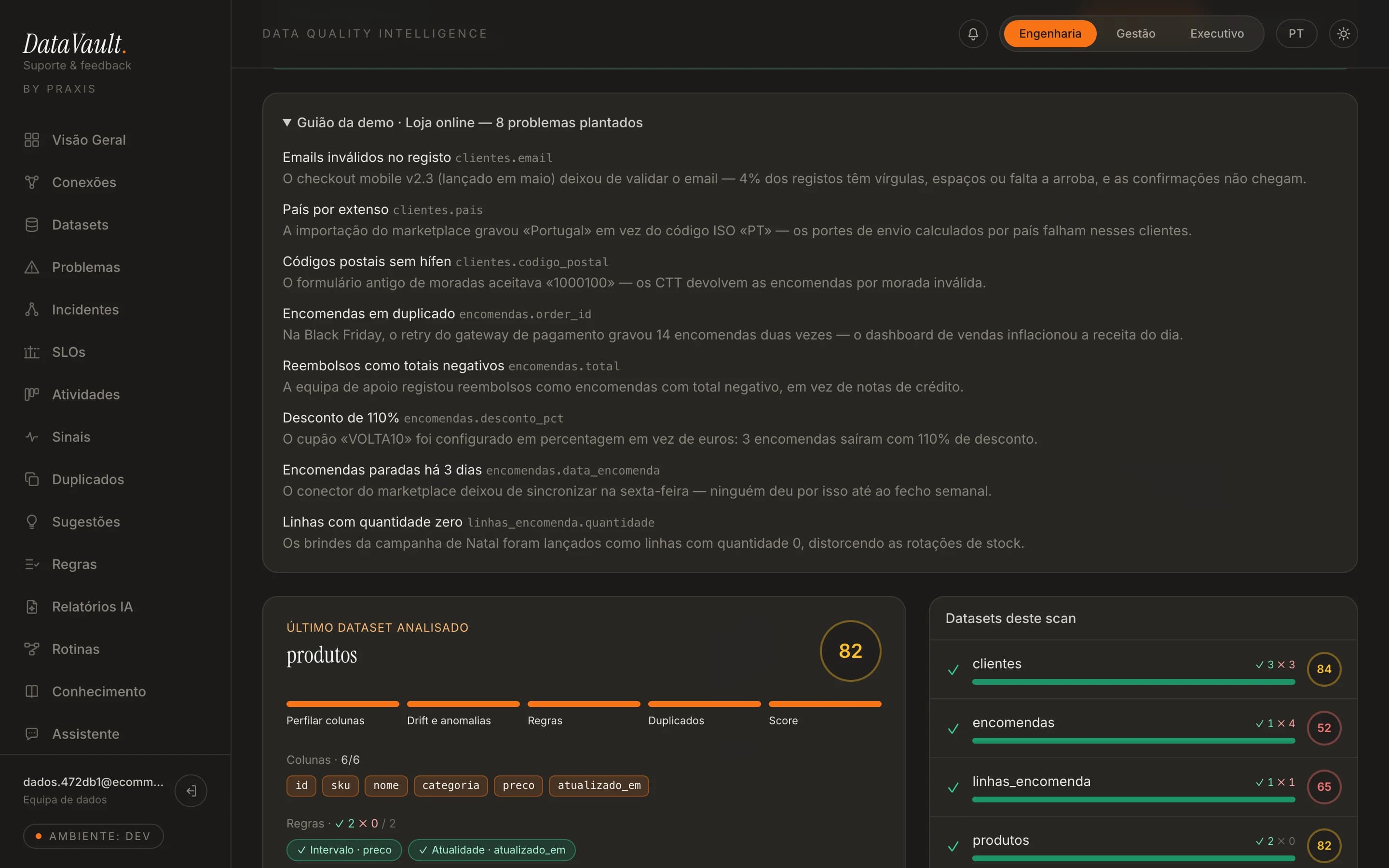Click the dados.472db1@ecomm... account email

[x=94, y=782]
